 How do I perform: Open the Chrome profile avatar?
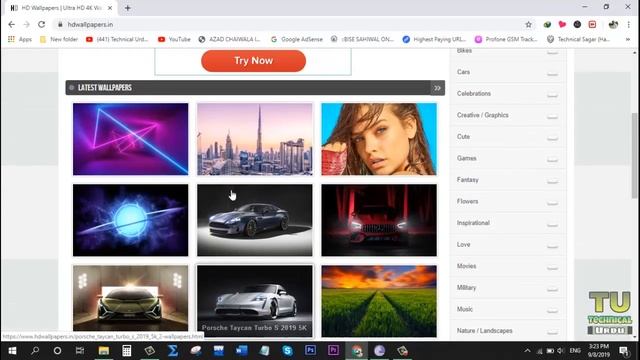point(613,24)
